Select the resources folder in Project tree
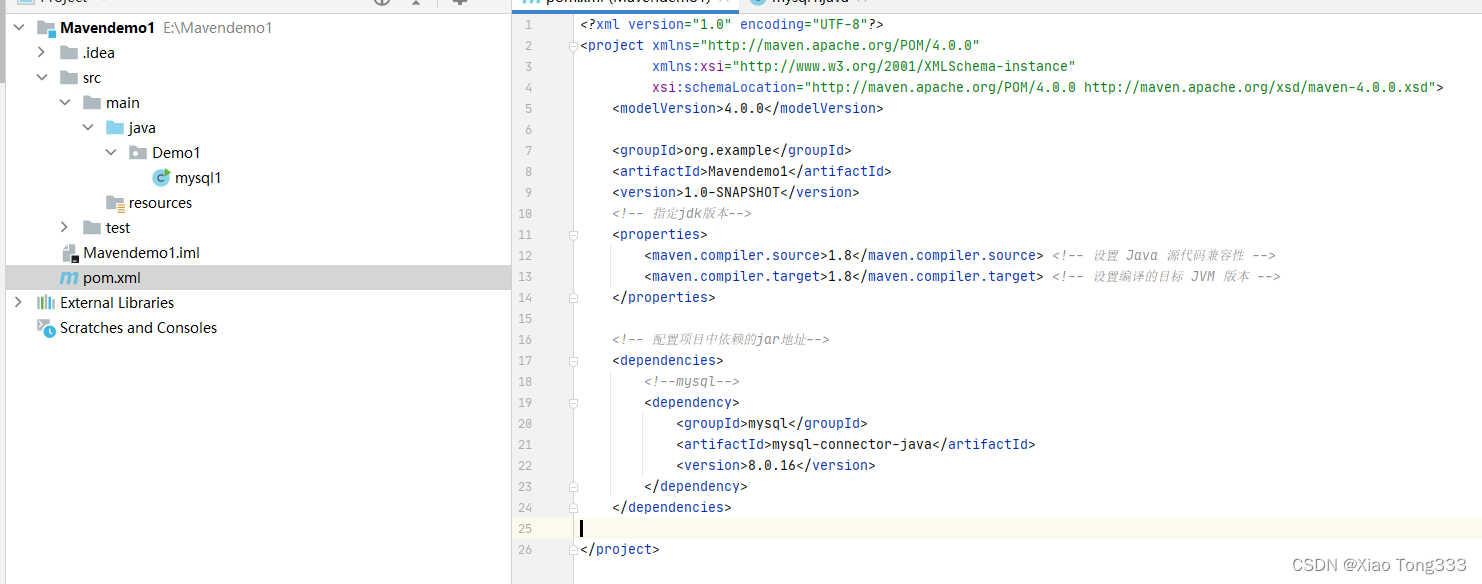 [159, 202]
